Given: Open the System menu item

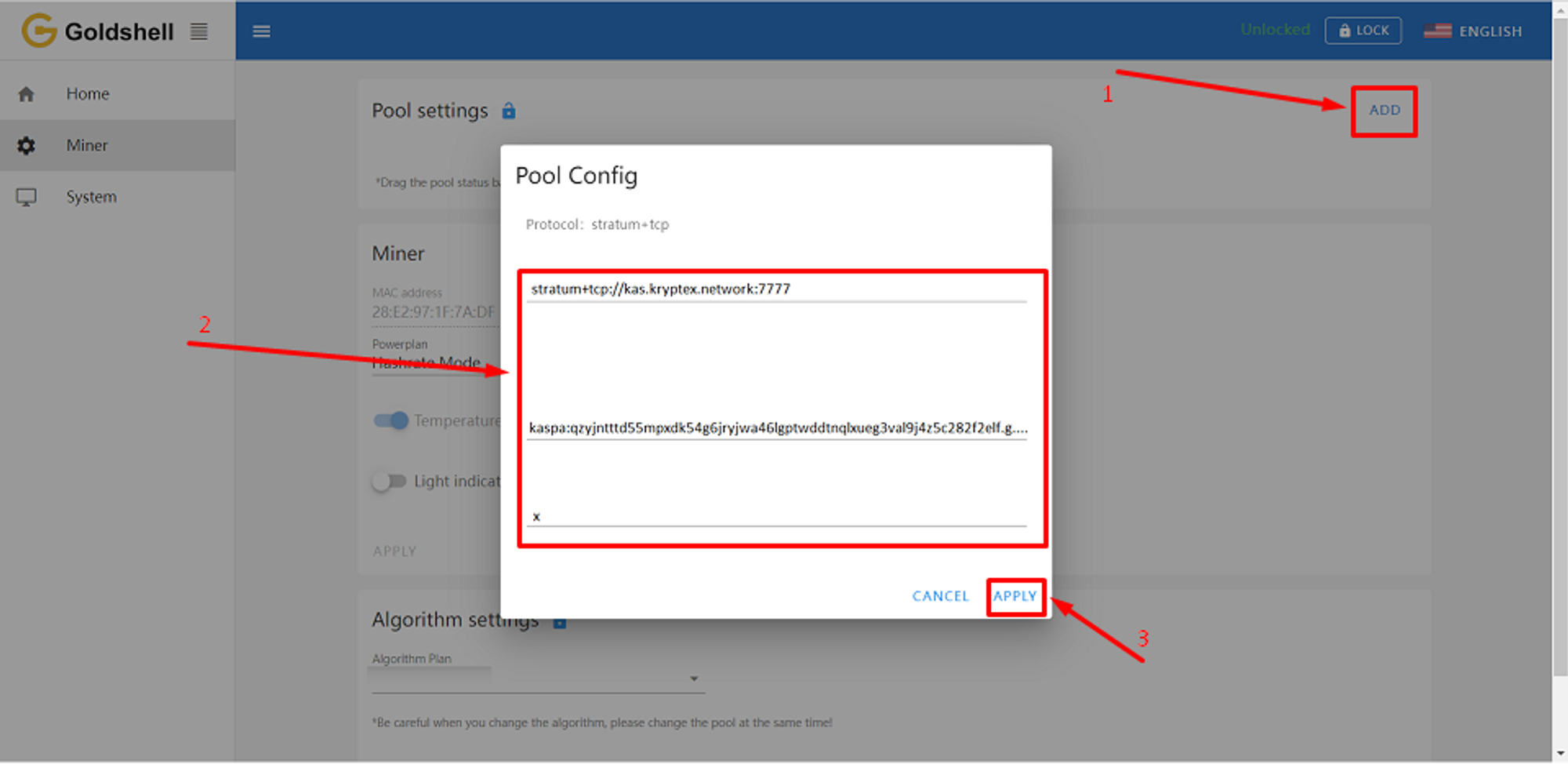Looking at the screenshot, I should click(118, 197).
